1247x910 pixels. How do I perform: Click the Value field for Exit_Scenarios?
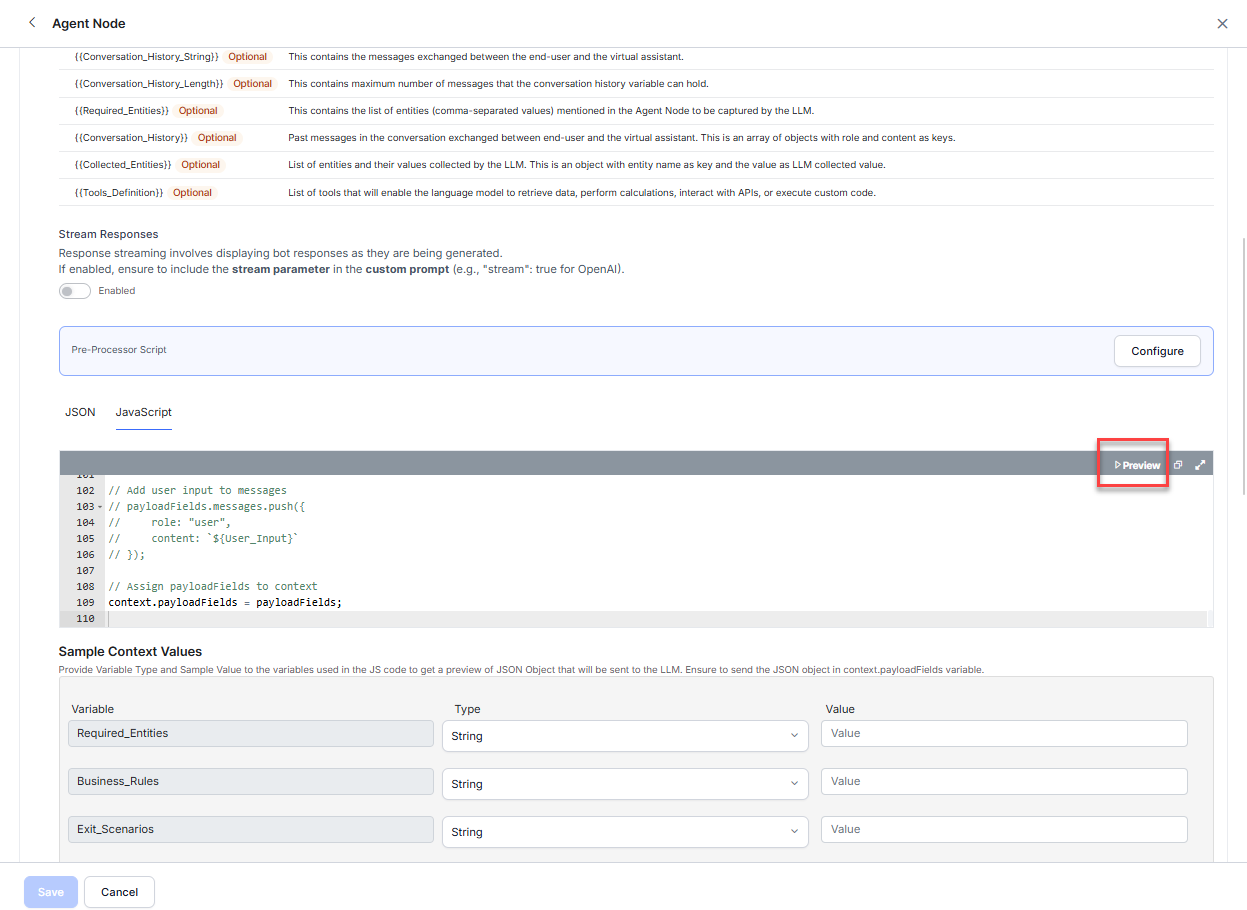(x=1003, y=829)
